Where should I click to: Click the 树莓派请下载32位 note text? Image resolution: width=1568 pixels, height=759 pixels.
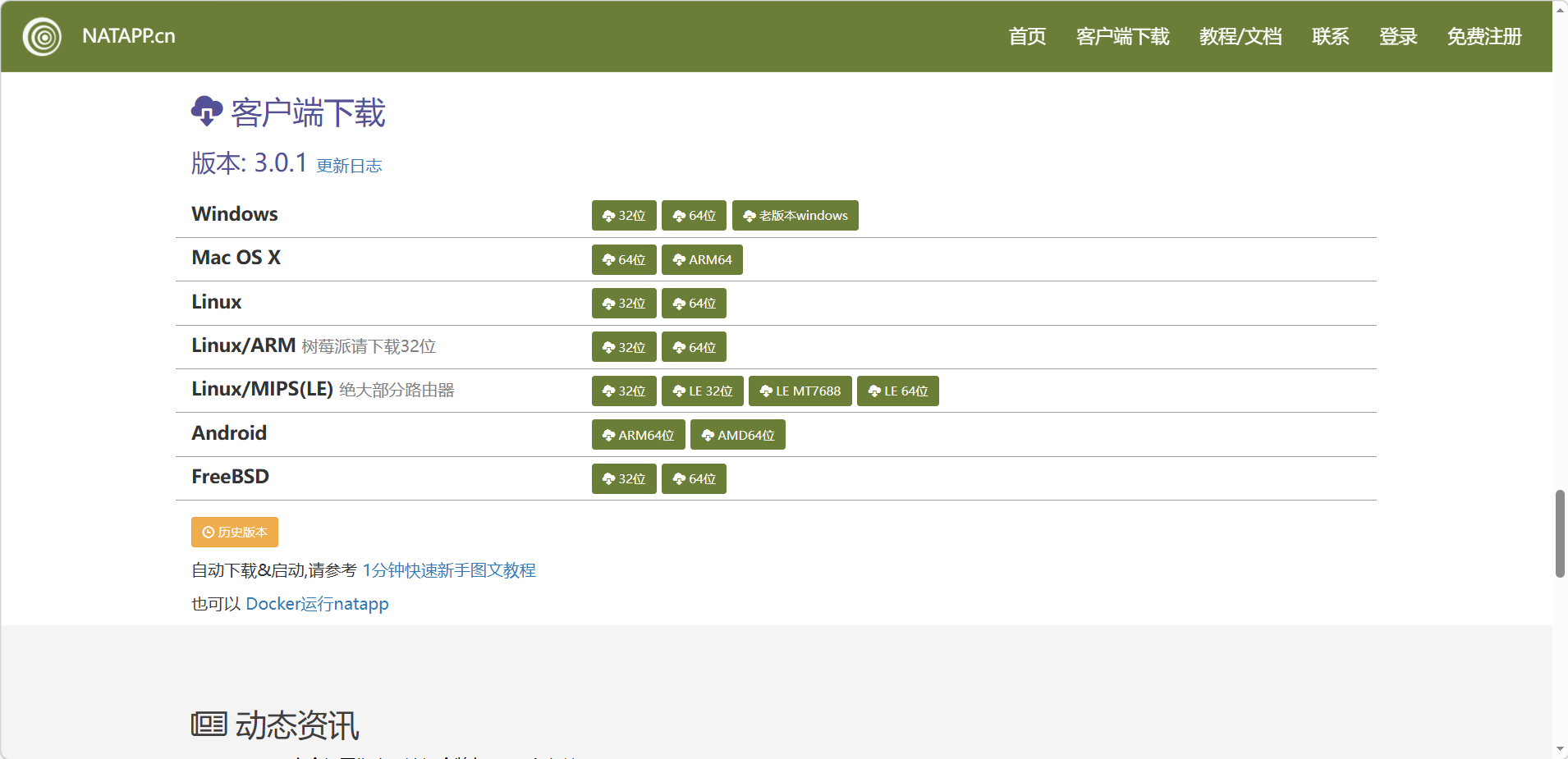point(369,346)
